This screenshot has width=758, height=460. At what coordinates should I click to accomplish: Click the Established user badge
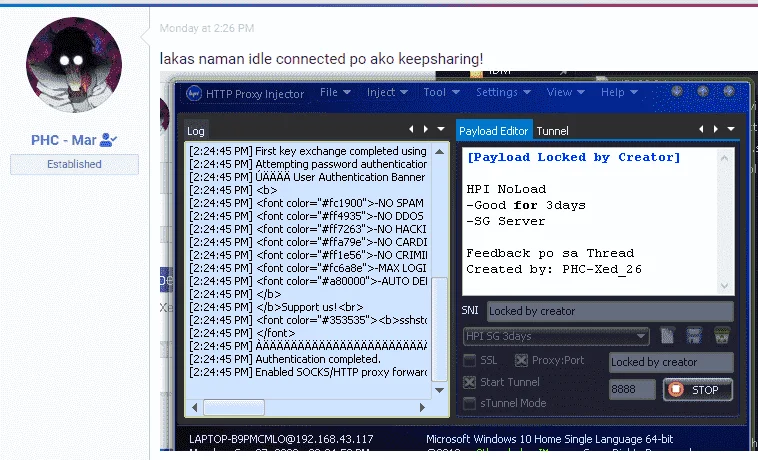[x=74, y=164]
